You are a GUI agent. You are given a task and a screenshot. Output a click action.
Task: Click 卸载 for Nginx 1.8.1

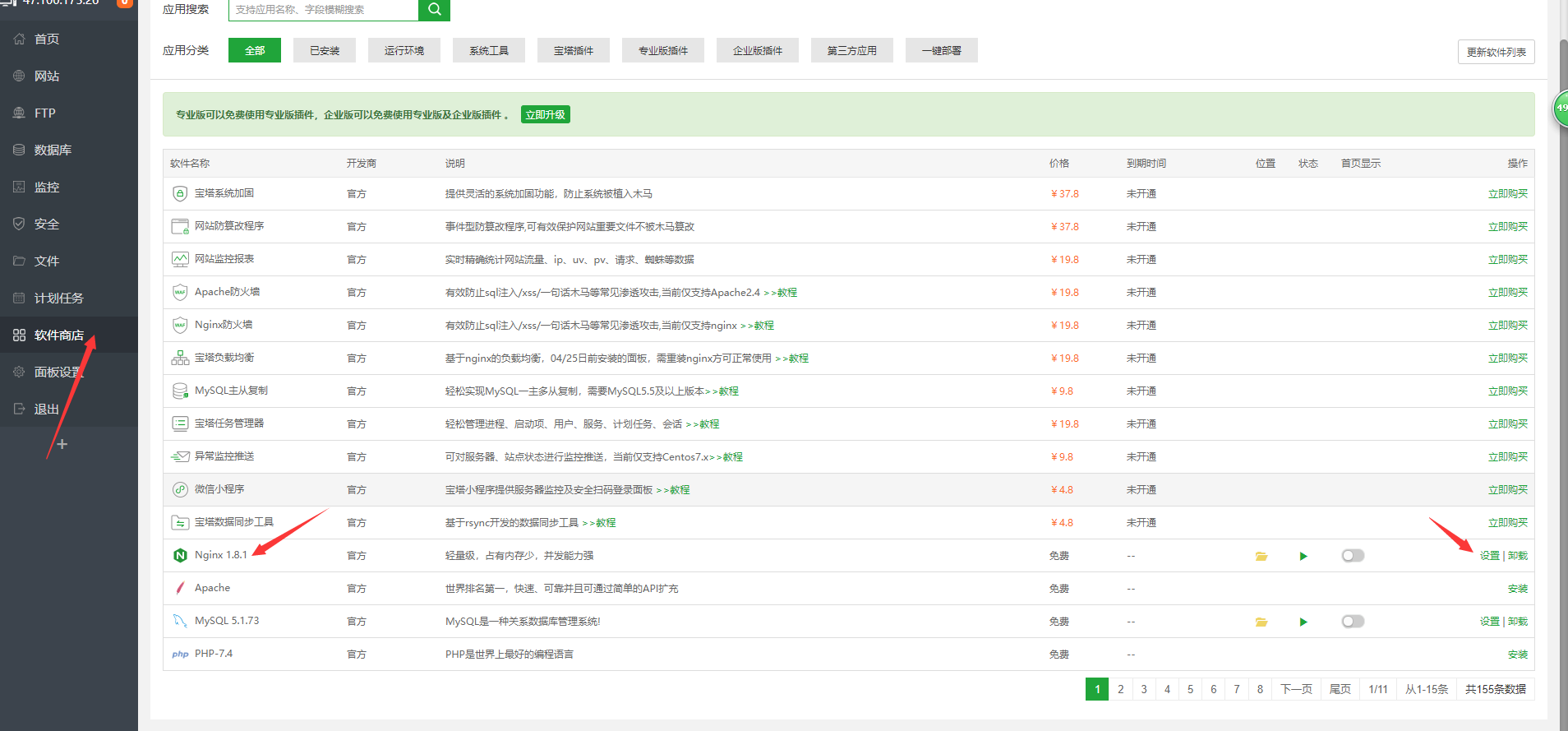pos(1518,556)
